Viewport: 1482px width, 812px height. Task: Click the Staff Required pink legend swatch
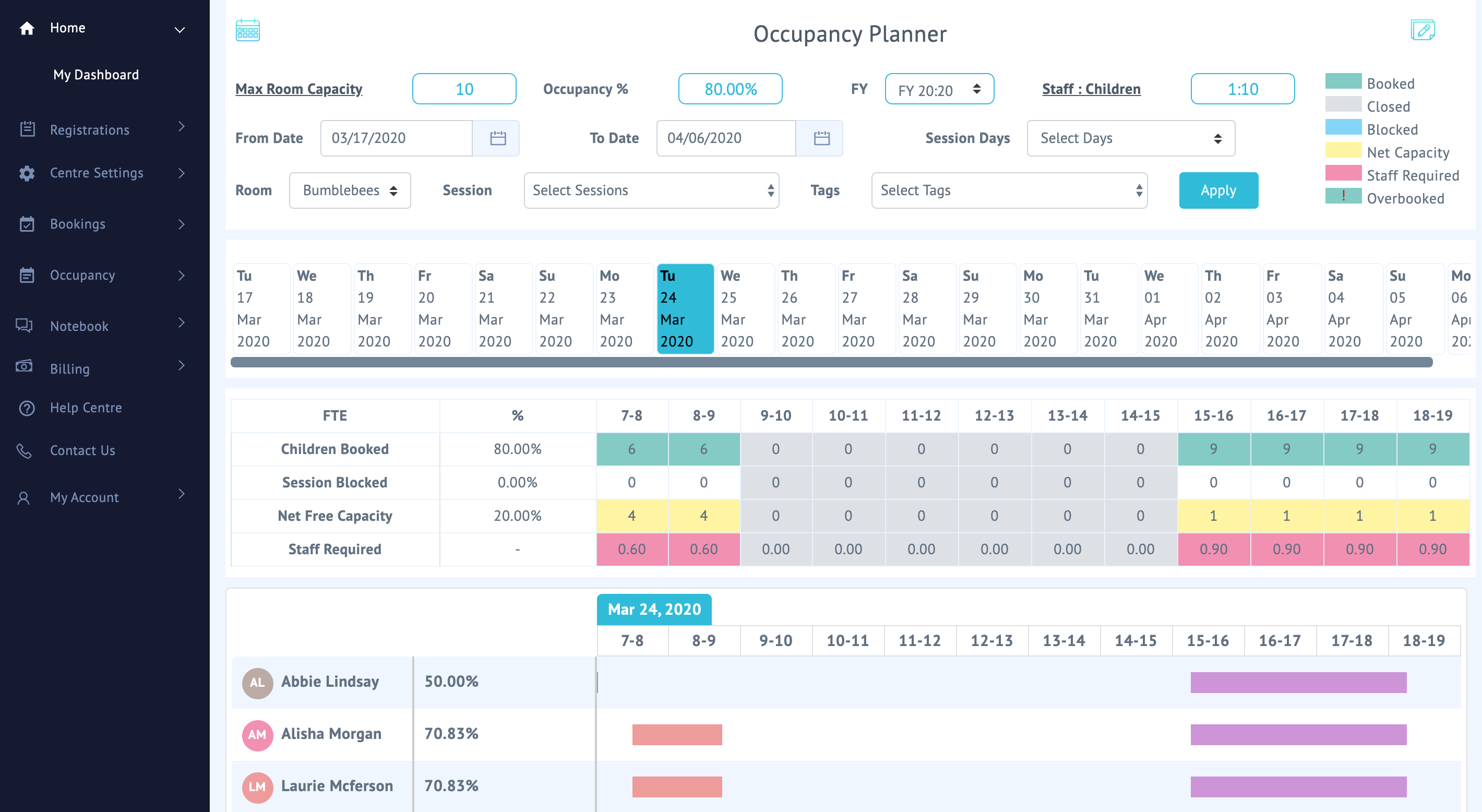tap(1343, 173)
